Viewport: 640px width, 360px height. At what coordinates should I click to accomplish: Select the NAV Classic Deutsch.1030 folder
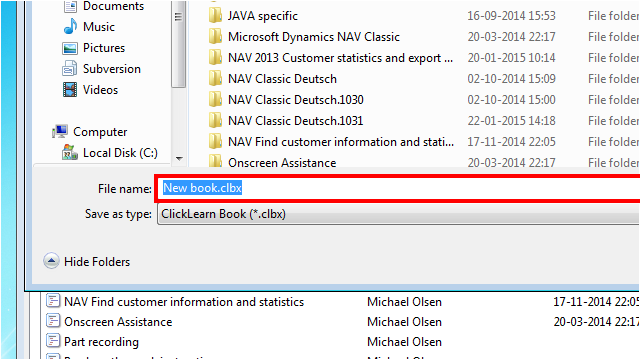point(286,100)
